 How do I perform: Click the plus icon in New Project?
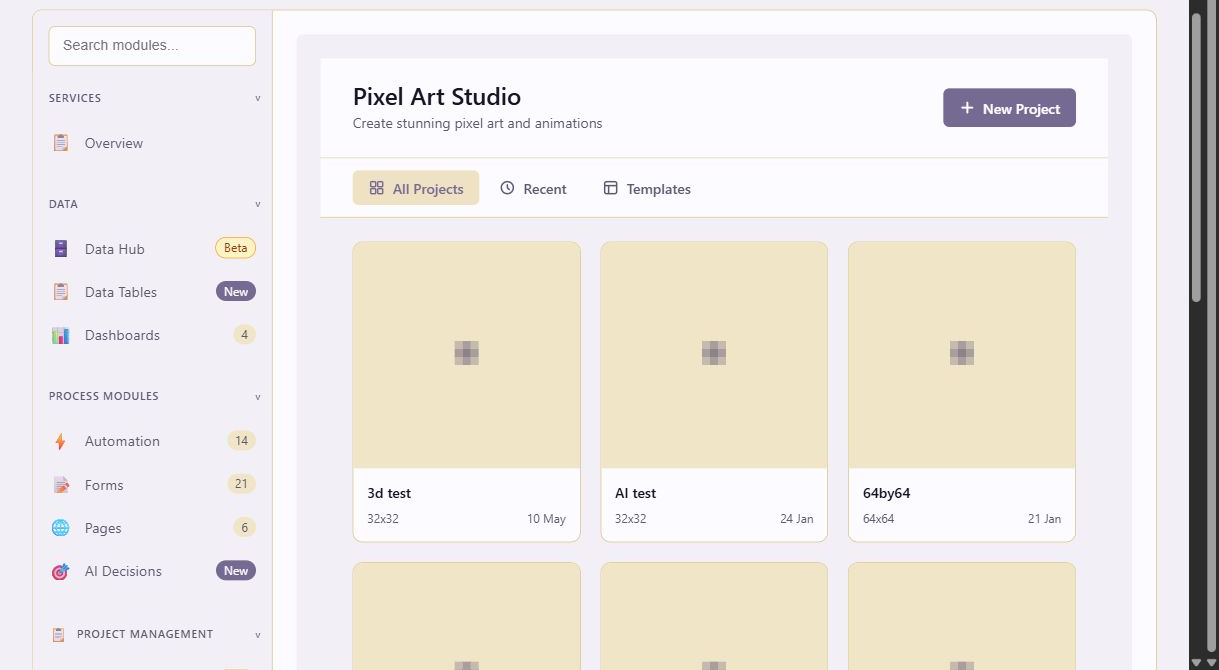click(967, 108)
